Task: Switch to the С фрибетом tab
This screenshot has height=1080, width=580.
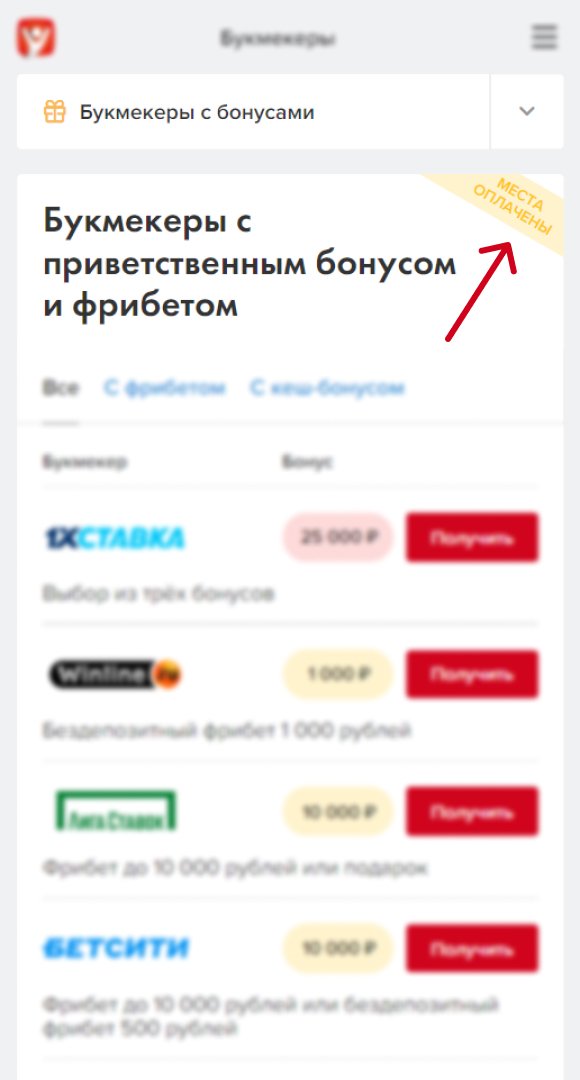Action: click(165, 388)
